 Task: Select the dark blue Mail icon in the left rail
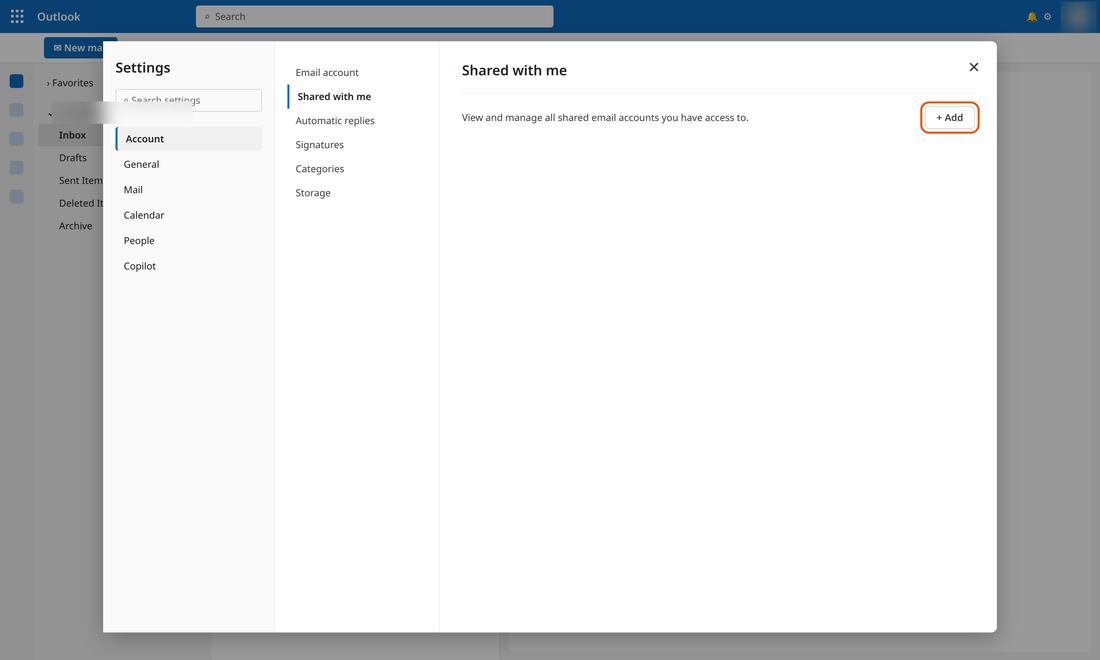[x=17, y=81]
